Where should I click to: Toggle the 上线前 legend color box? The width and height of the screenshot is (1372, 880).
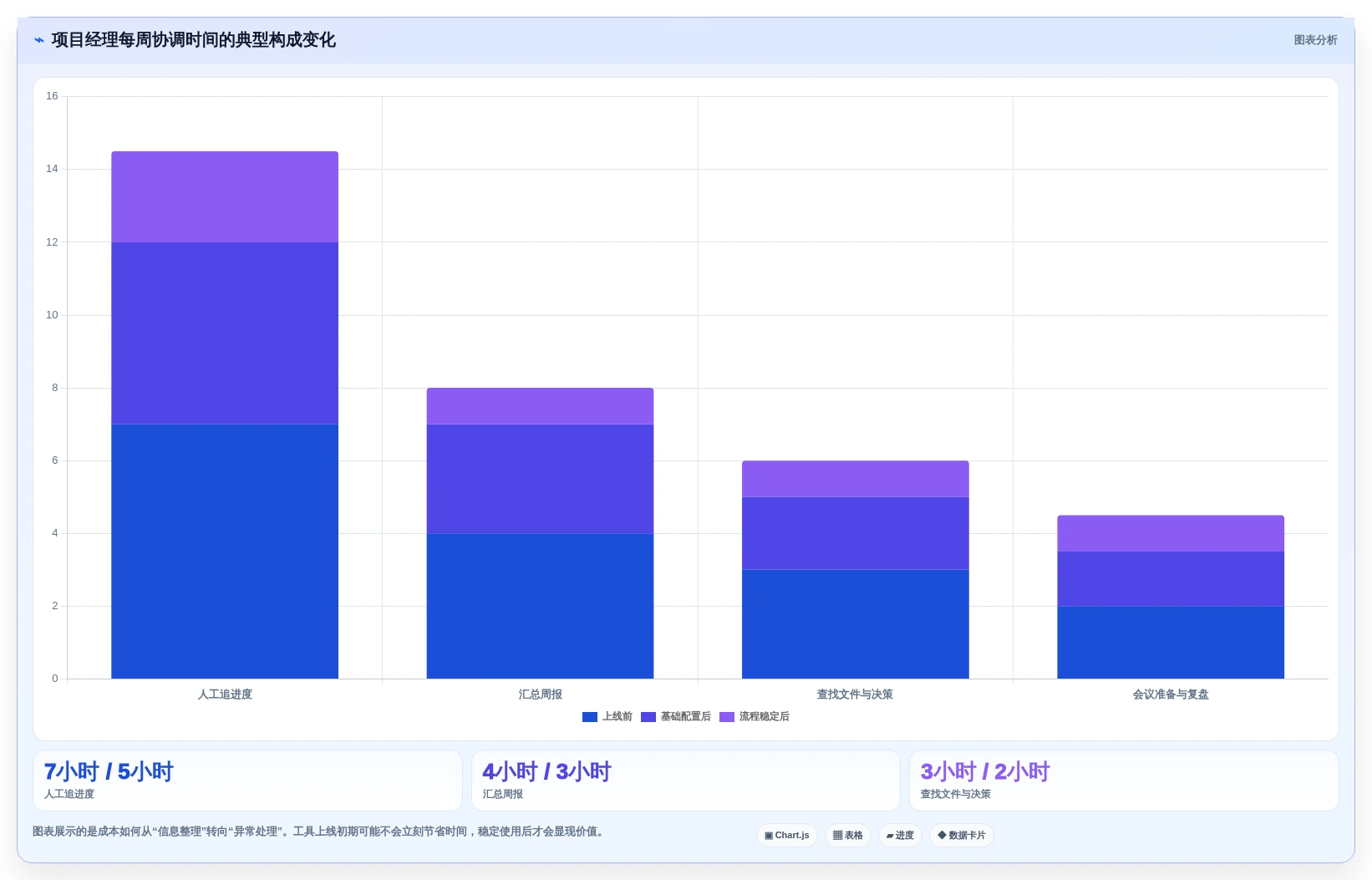[590, 717]
